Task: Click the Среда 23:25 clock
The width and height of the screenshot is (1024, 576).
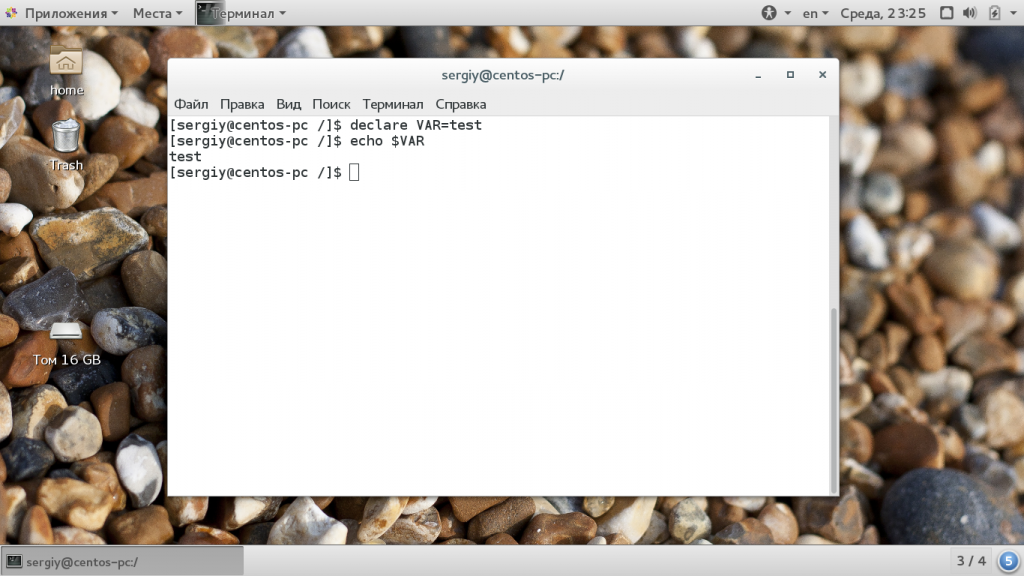Action: coord(883,13)
